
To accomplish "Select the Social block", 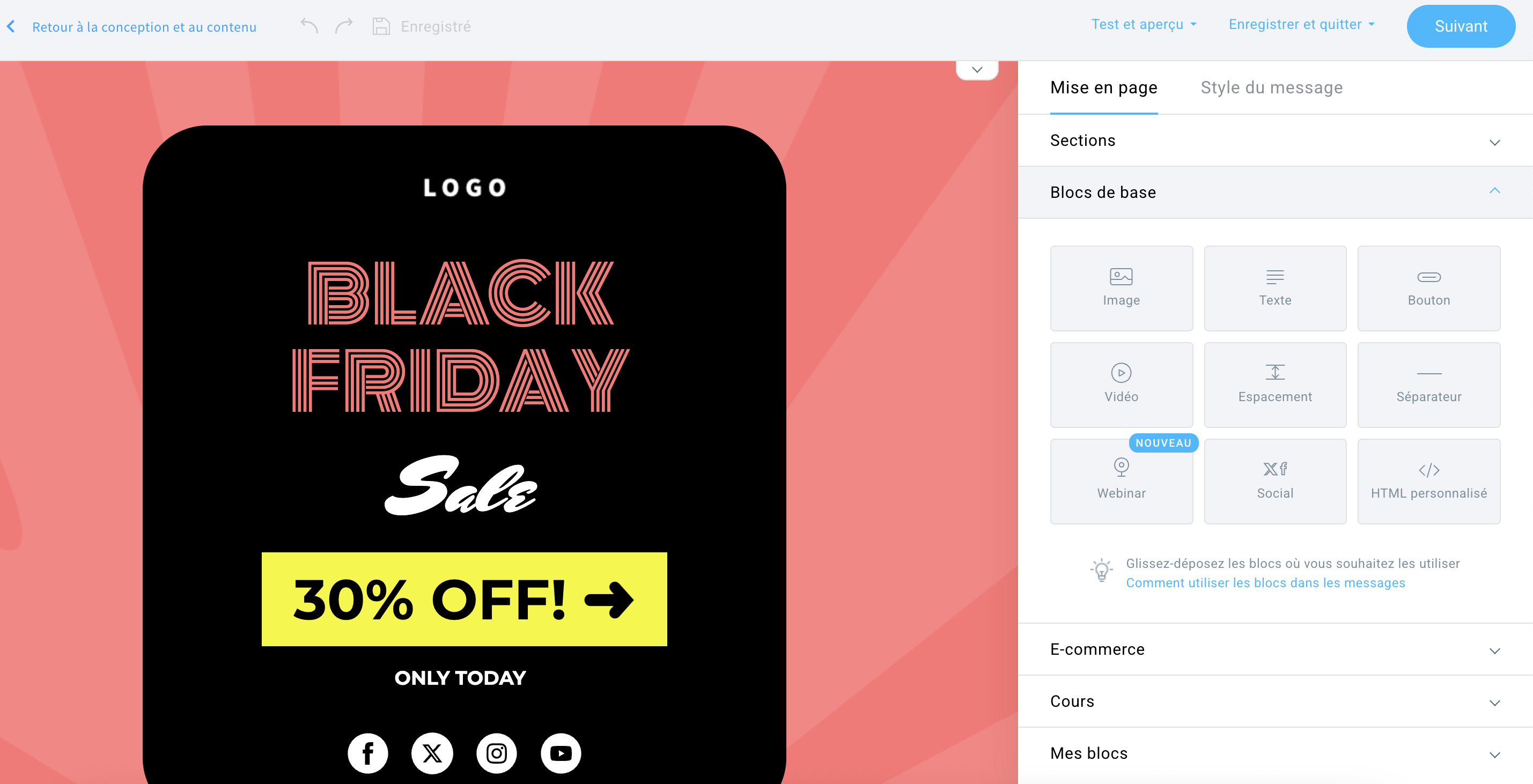I will (x=1274, y=481).
